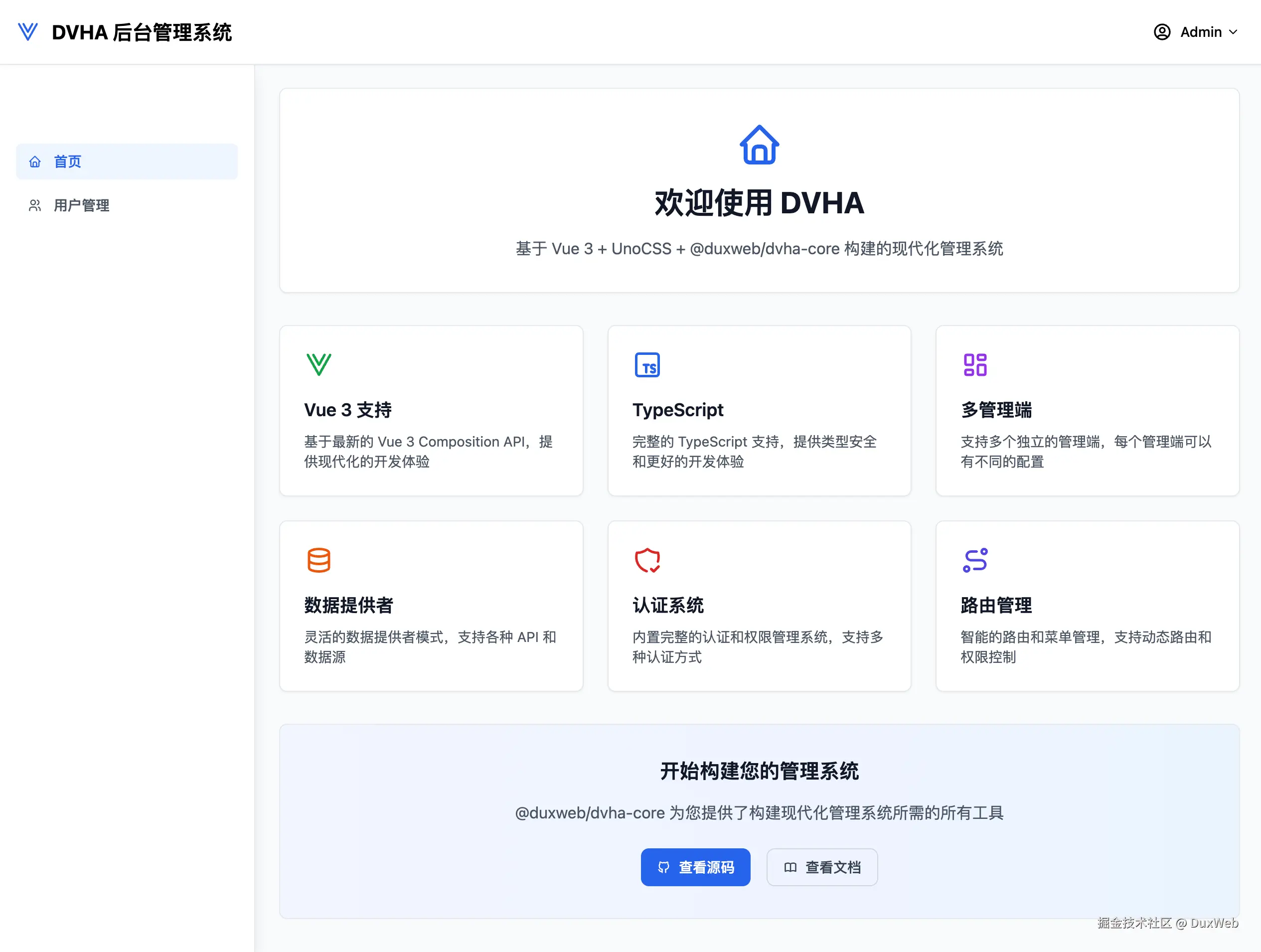Click the red shield authentication icon
Viewport: 1261px width, 952px height.
coord(647,560)
